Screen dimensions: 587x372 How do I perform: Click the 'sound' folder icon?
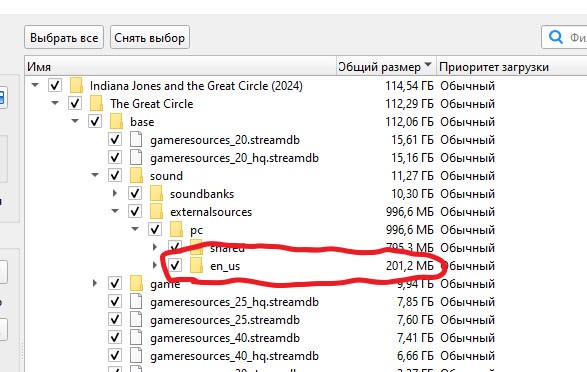(x=136, y=175)
